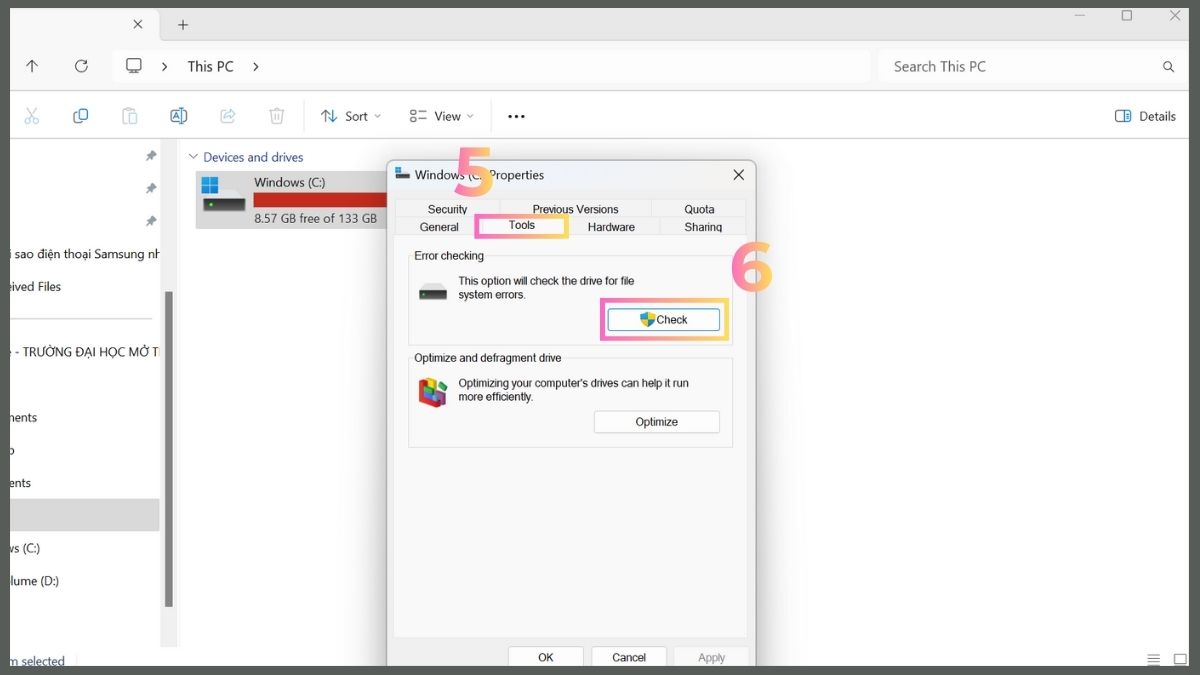Collapse the Devices and drives group

click(193, 157)
